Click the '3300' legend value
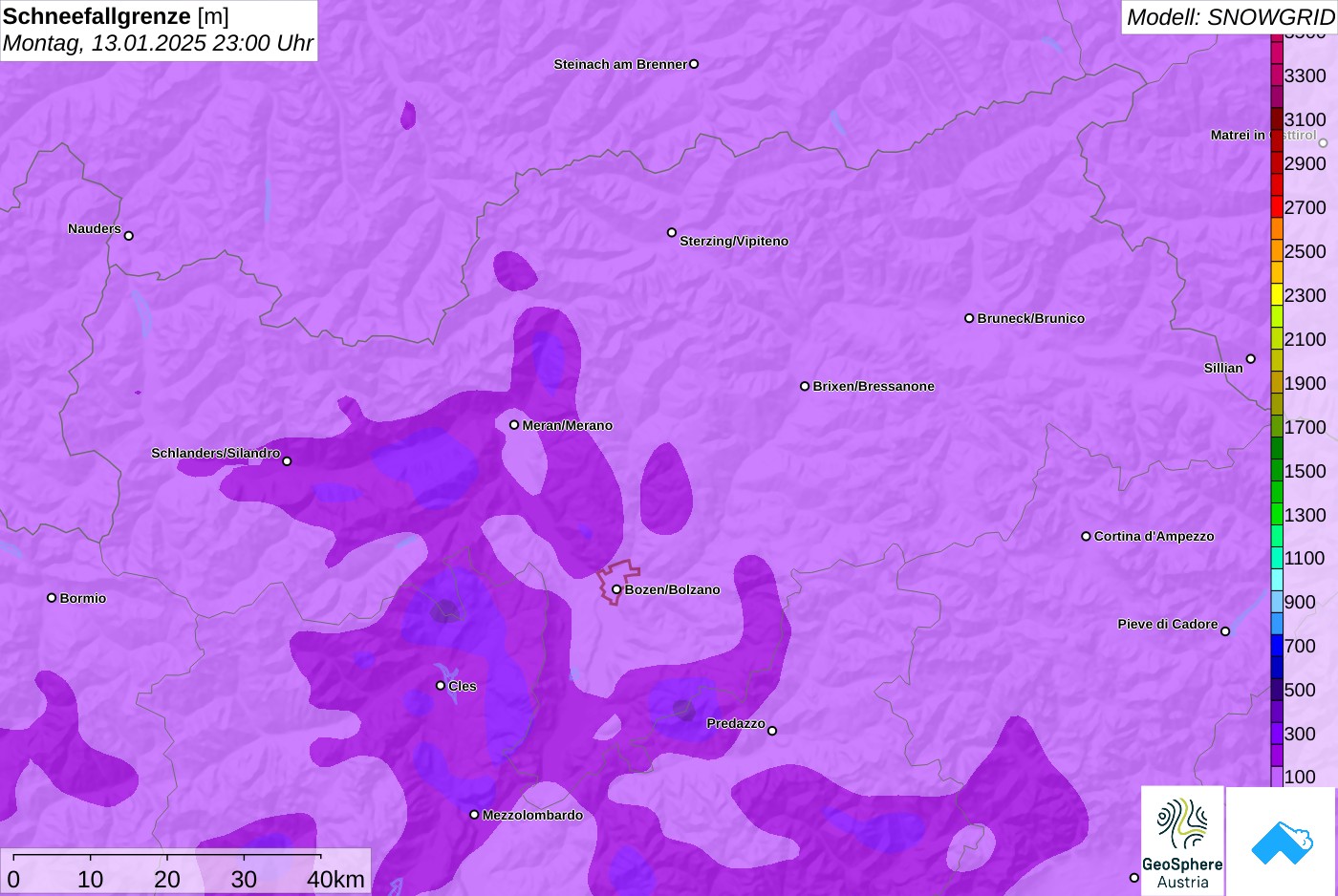The width and height of the screenshot is (1338, 896). [1306, 75]
